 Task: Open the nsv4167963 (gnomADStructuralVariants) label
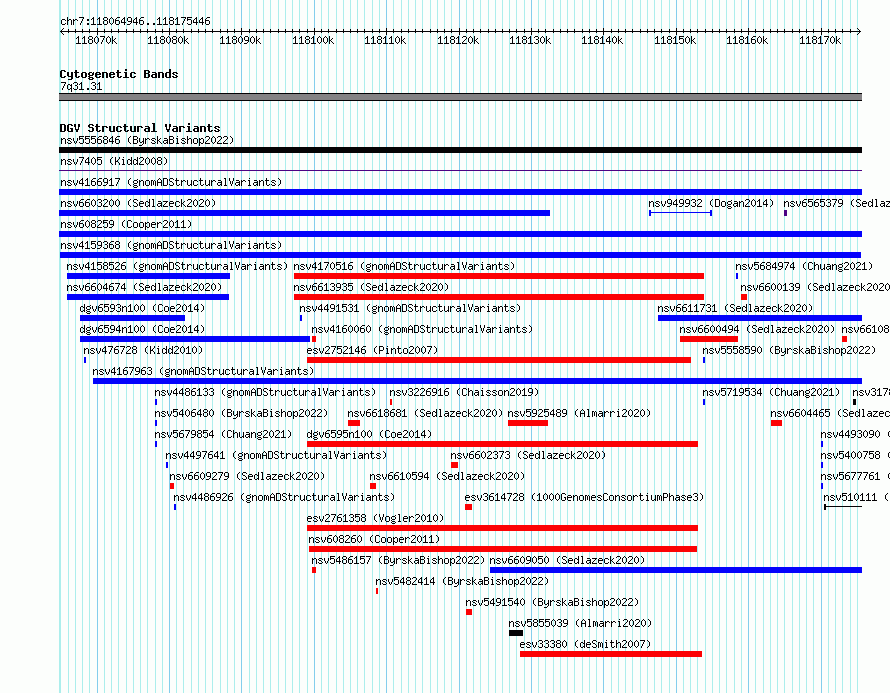203,371
